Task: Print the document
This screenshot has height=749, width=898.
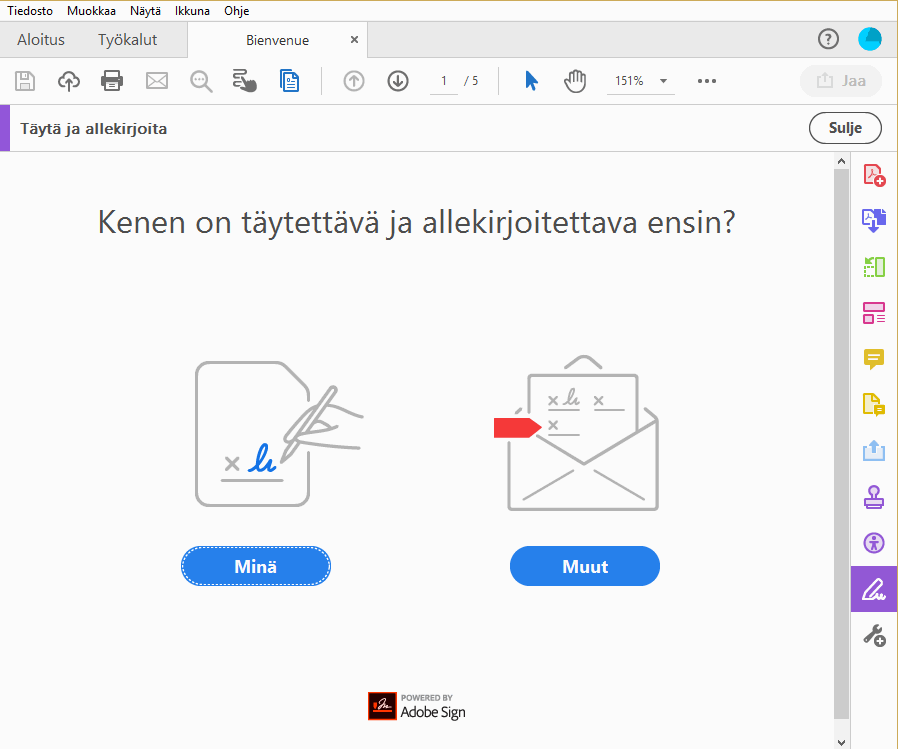Action: [x=112, y=81]
